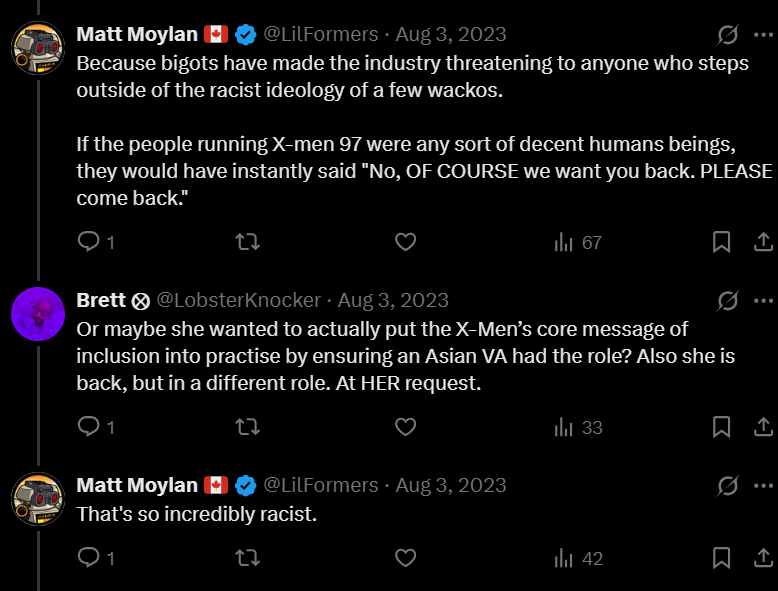The width and height of the screenshot is (778, 591).
Task: Reply to Brett's tweet
Action: point(89,427)
